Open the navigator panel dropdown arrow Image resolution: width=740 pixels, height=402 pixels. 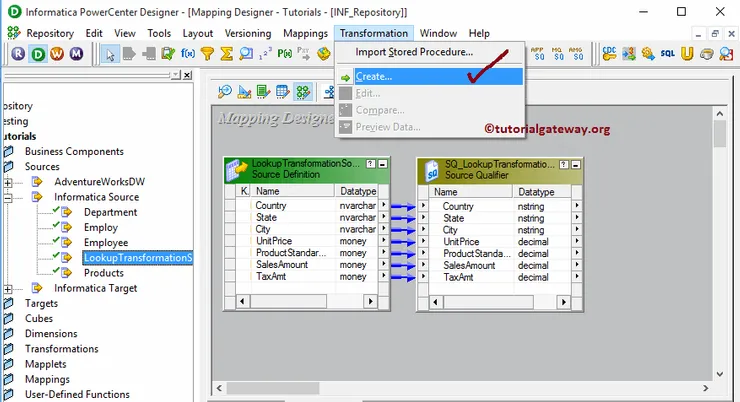coord(177,75)
